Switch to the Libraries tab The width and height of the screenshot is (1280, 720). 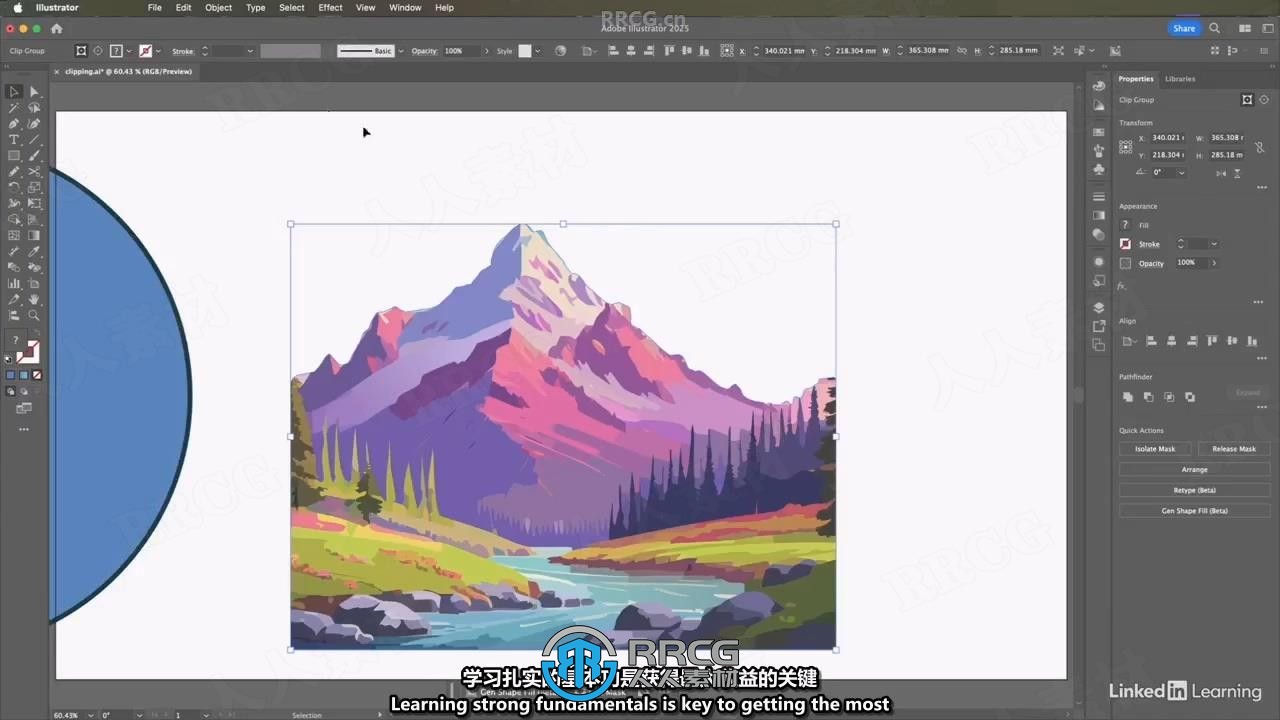pyautogui.click(x=1180, y=78)
